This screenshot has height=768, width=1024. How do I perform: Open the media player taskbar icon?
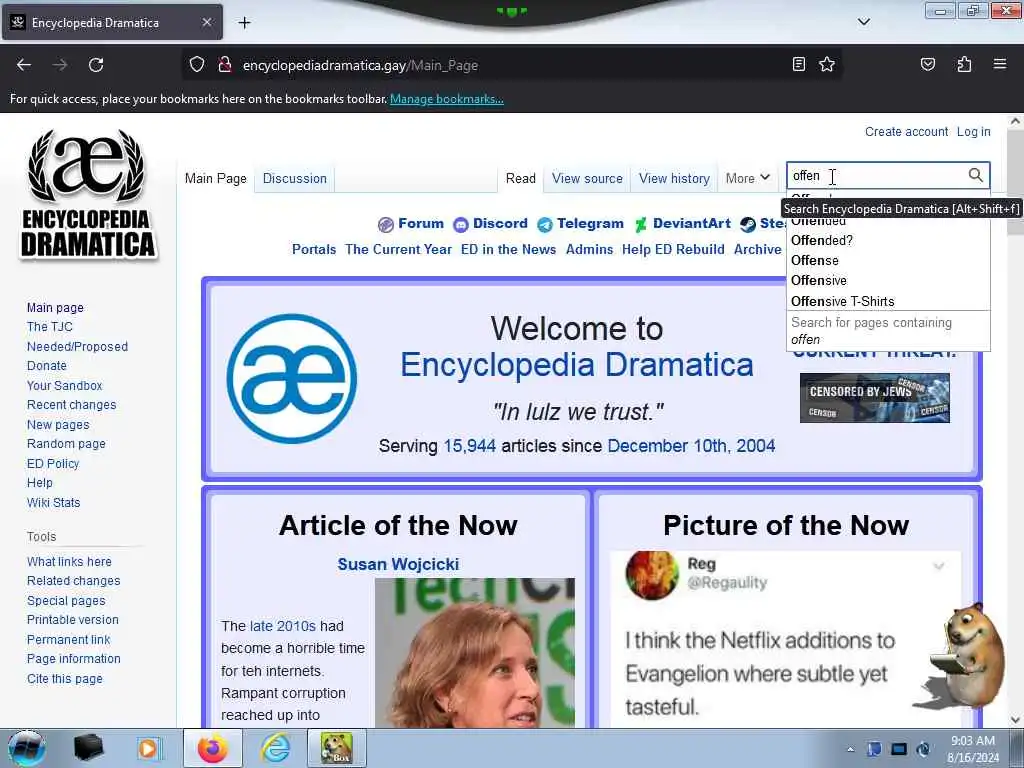[x=148, y=748]
